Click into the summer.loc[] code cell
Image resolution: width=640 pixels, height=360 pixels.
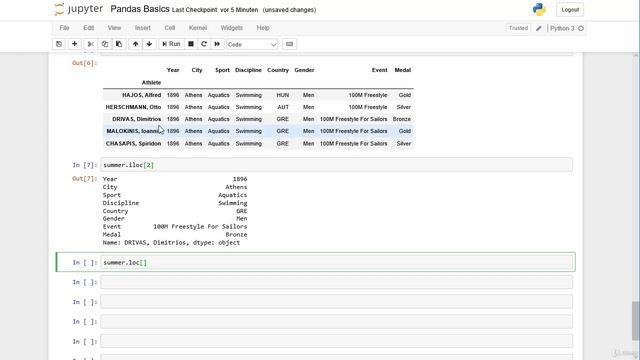click(336, 262)
